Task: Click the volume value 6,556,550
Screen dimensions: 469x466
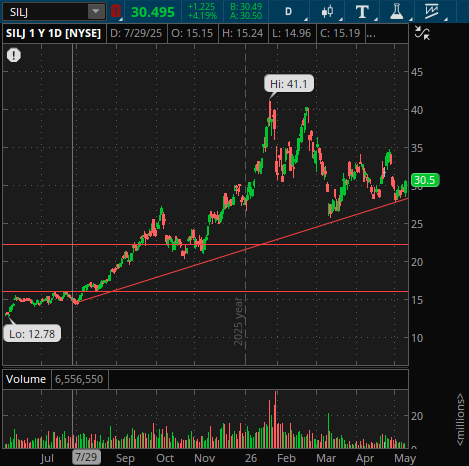Action: click(79, 379)
